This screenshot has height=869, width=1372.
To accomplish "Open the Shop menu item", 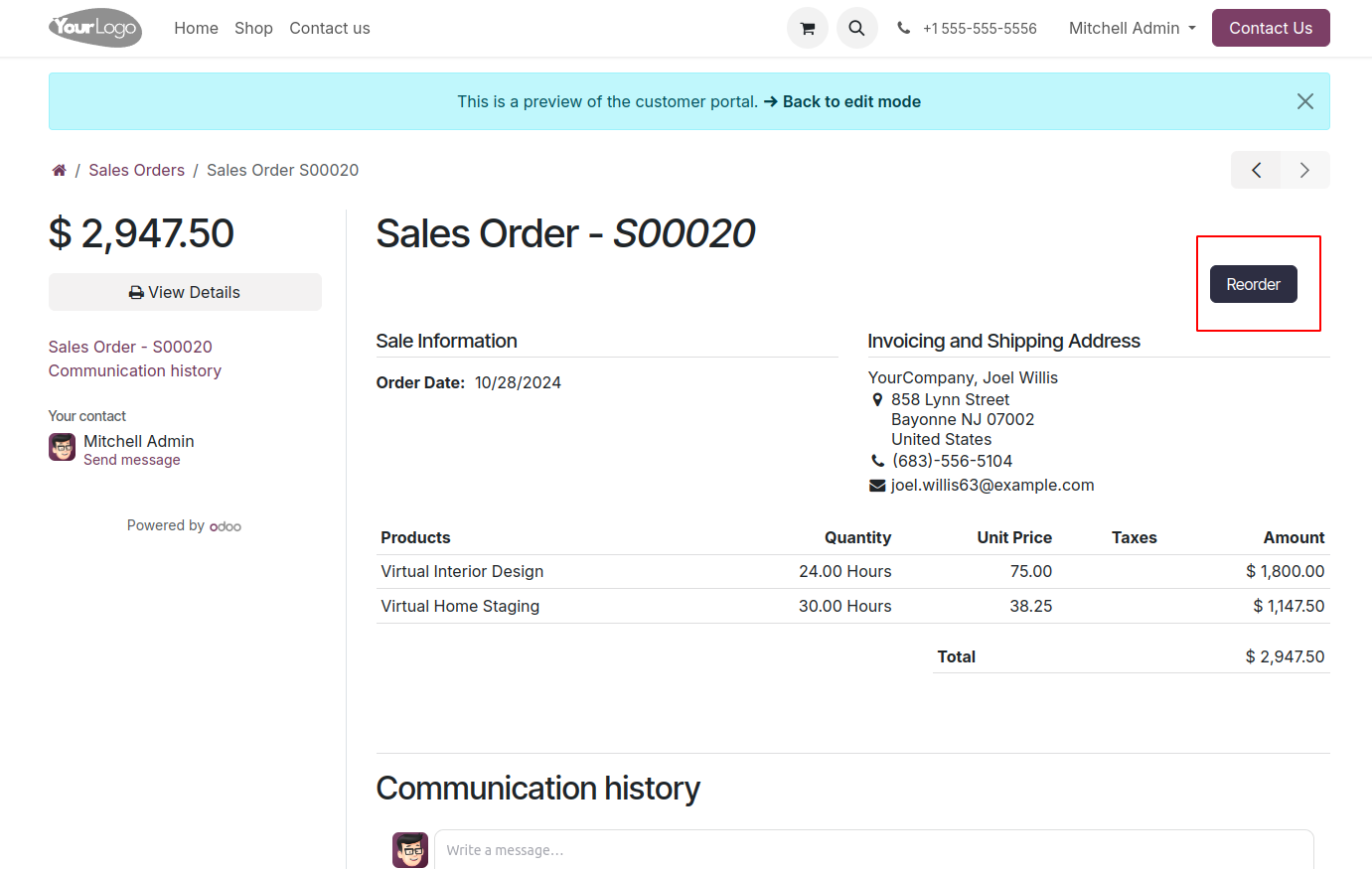I will pos(253,29).
